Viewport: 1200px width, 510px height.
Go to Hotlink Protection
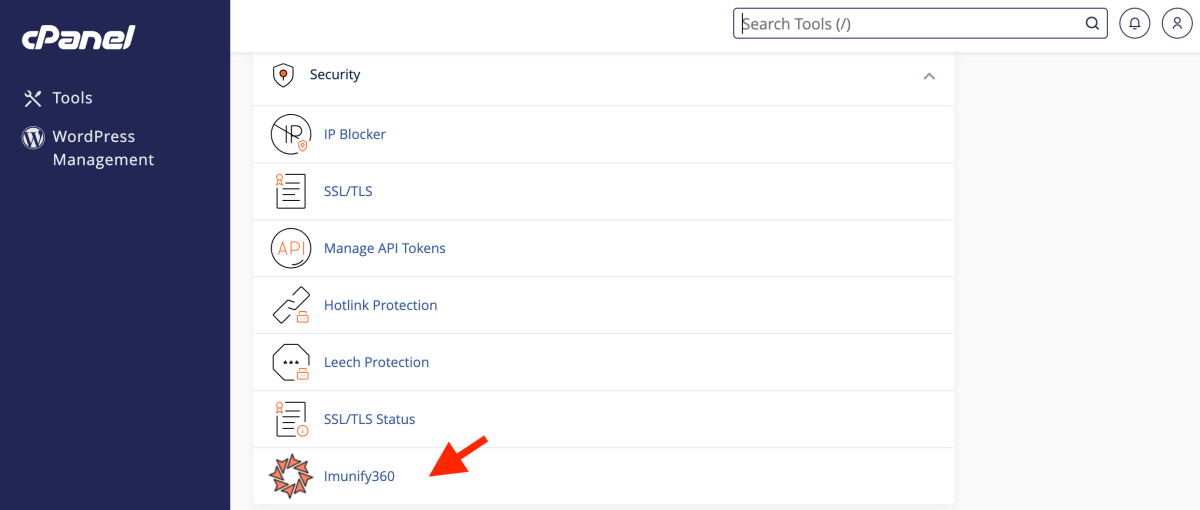coord(380,305)
